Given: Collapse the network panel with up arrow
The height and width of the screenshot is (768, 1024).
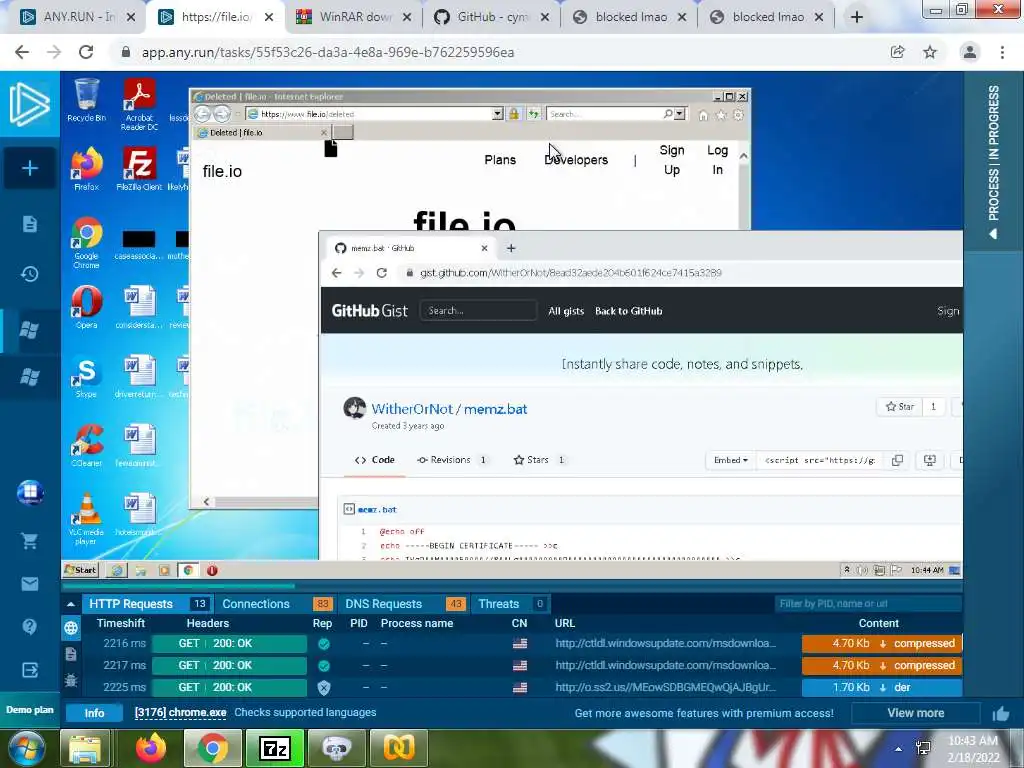Looking at the screenshot, I should point(71,604).
